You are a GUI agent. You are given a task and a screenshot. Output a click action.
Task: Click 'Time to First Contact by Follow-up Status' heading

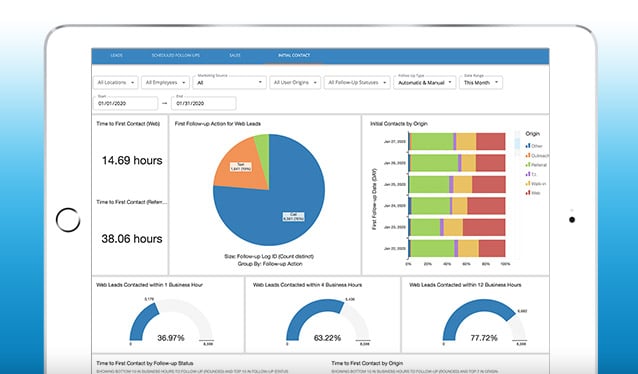[145, 363]
